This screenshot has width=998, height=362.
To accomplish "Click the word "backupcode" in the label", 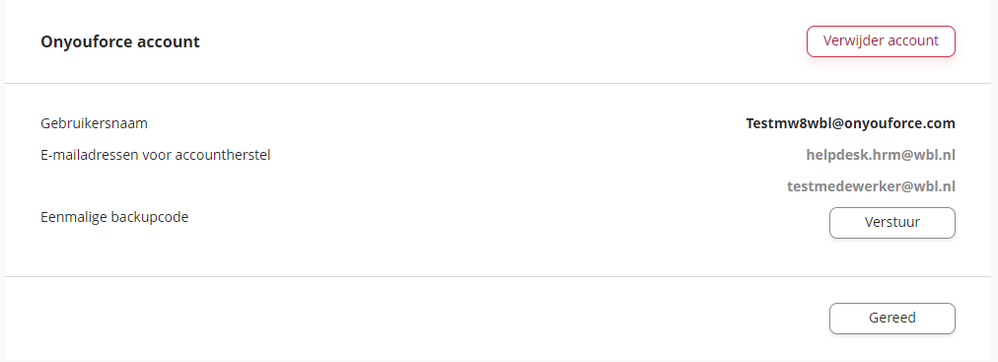I will (x=150, y=217).
